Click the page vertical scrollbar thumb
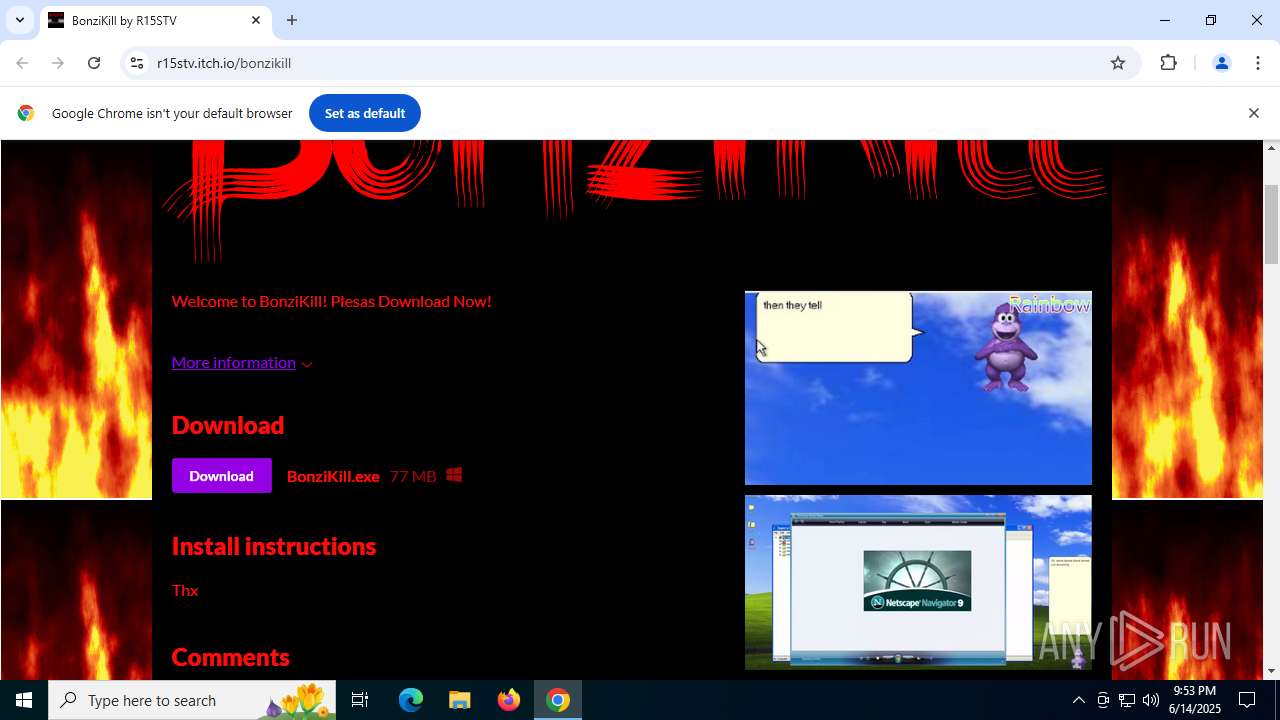Screen dimensions: 1280x720 point(1272,224)
